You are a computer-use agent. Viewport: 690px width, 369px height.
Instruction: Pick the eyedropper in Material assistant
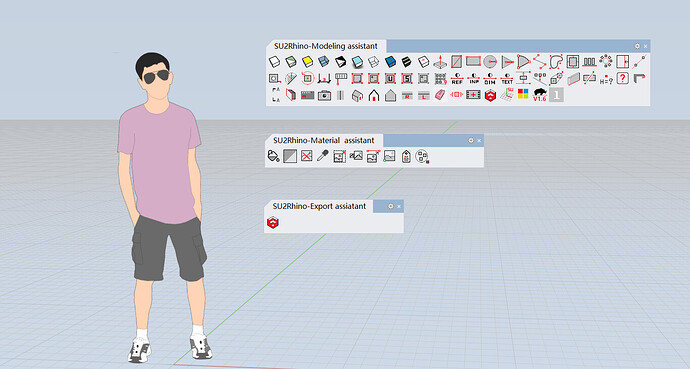[x=323, y=156]
